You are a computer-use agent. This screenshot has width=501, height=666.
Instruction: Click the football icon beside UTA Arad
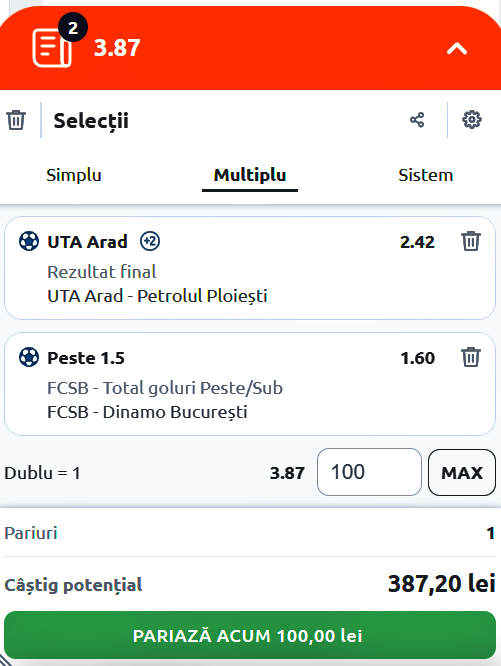(29, 241)
